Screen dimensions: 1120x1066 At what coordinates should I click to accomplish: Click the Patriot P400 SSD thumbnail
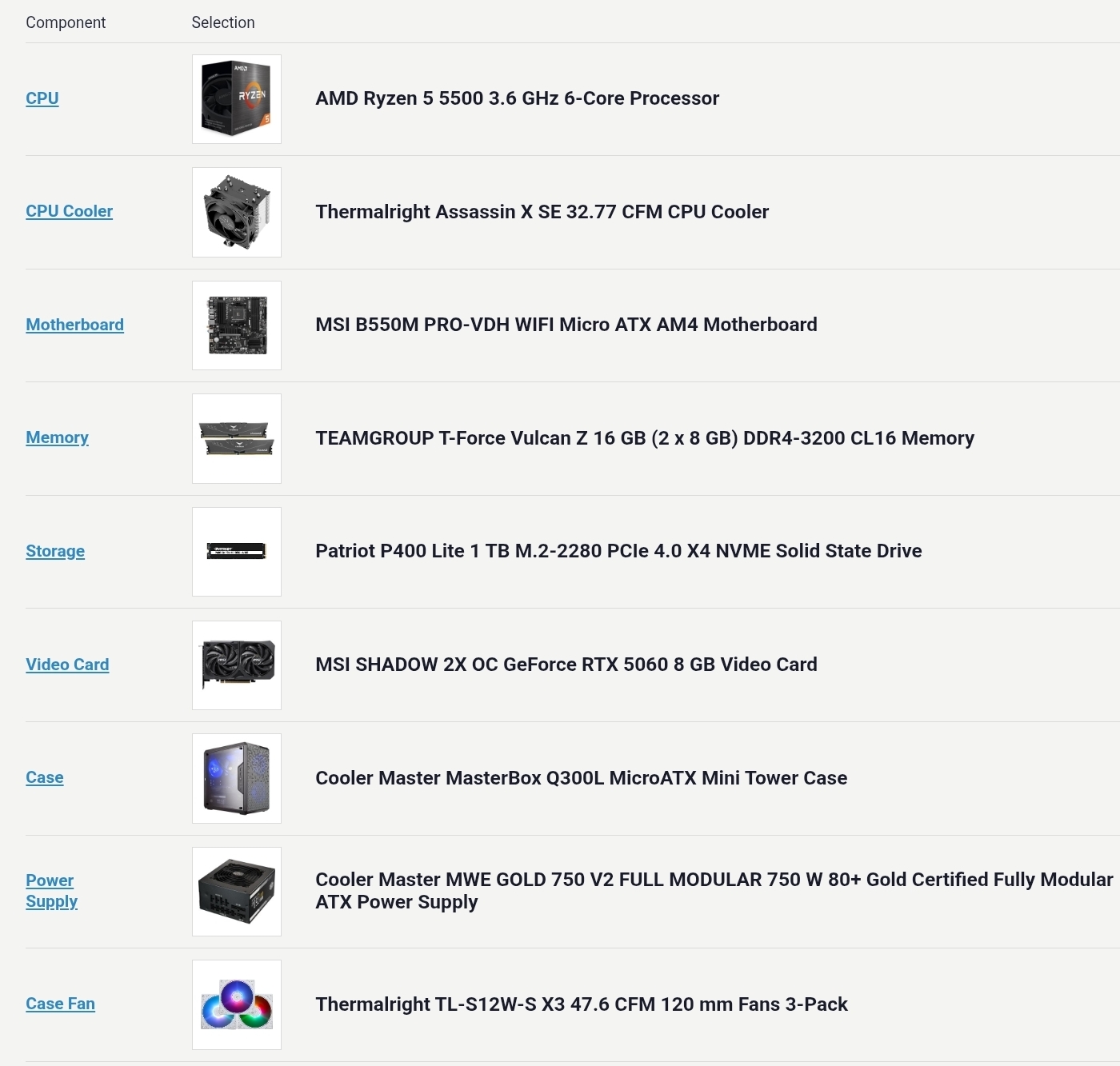[x=237, y=552]
